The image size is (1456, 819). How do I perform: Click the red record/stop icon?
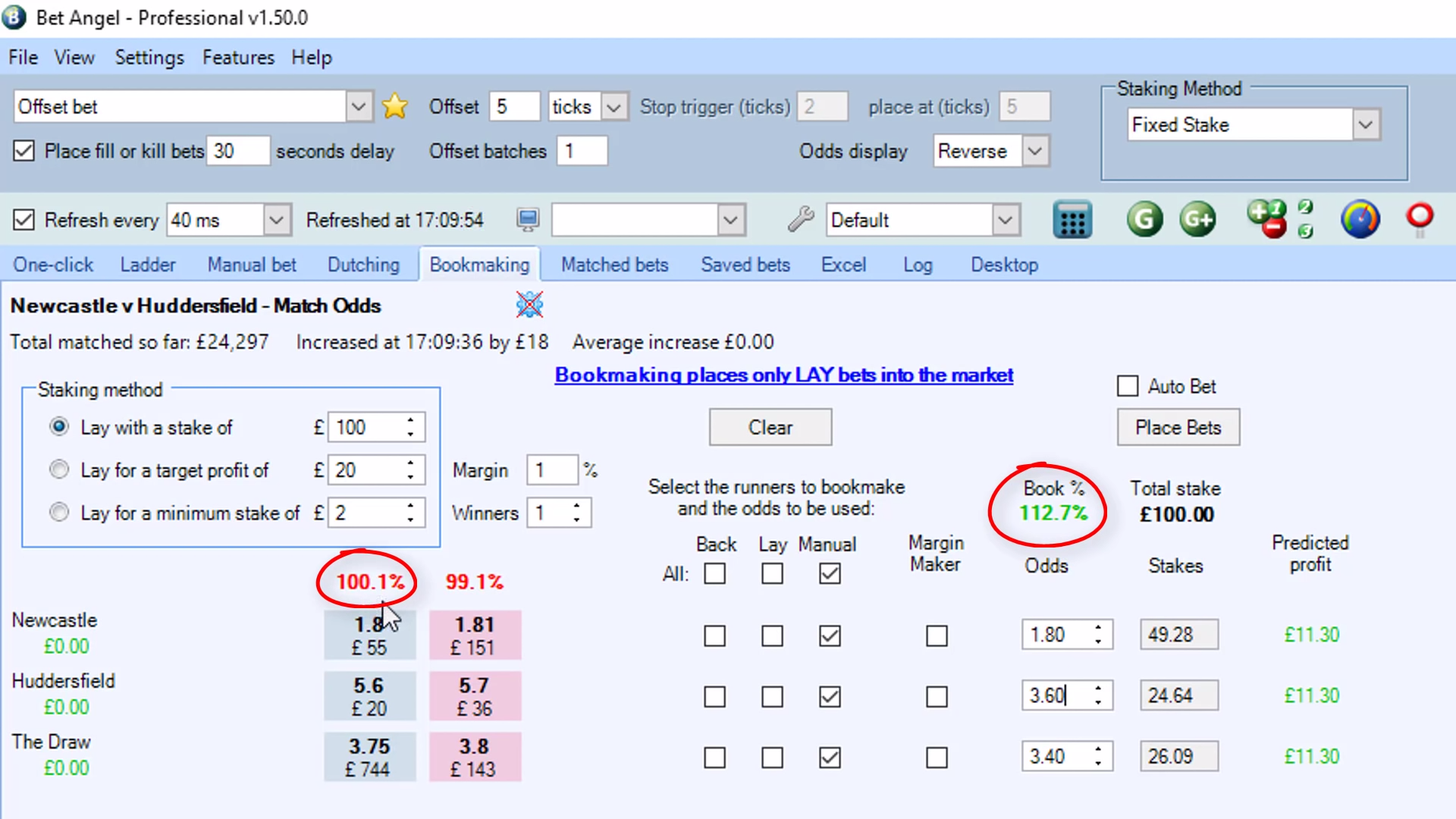(1419, 216)
